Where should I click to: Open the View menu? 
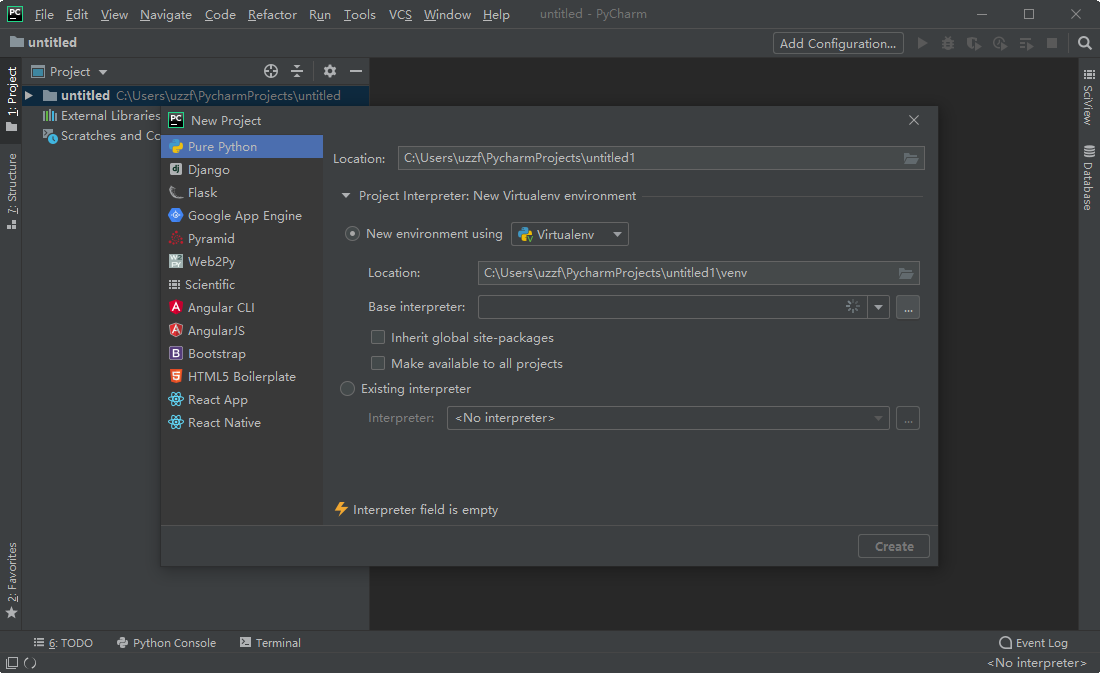coord(114,15)
